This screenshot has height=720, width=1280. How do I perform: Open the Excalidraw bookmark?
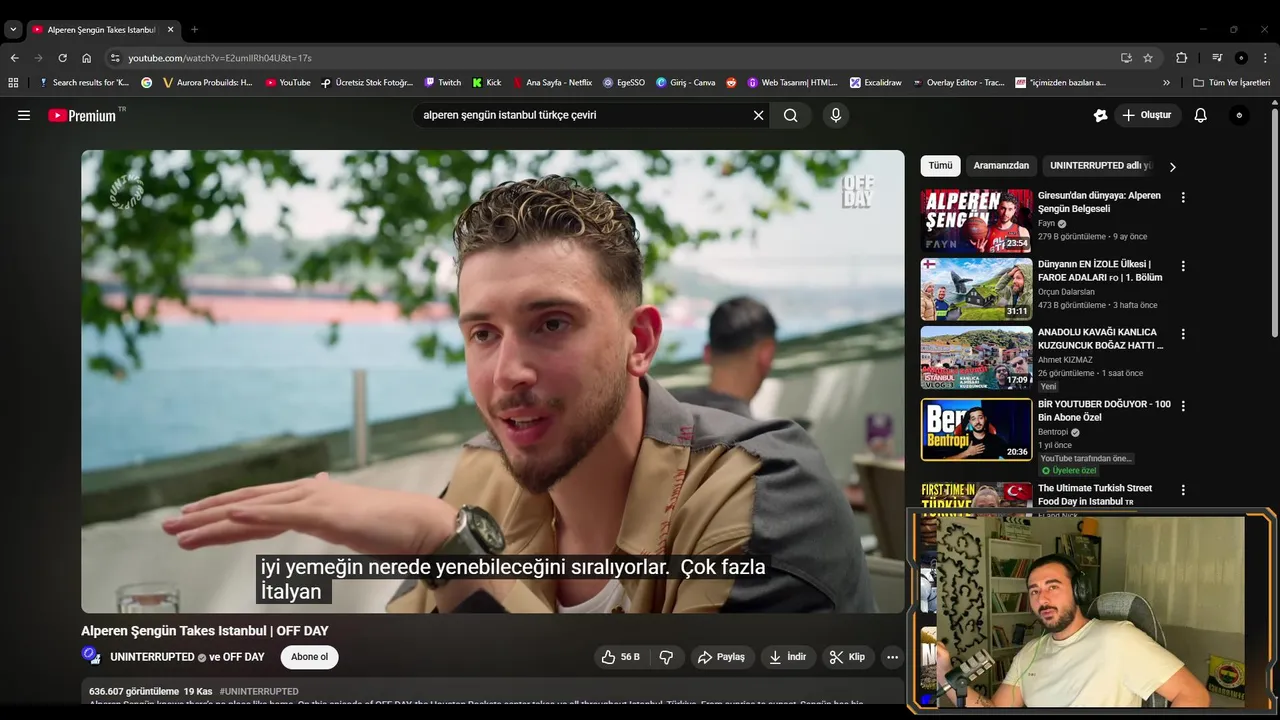(x=876, y=83)
